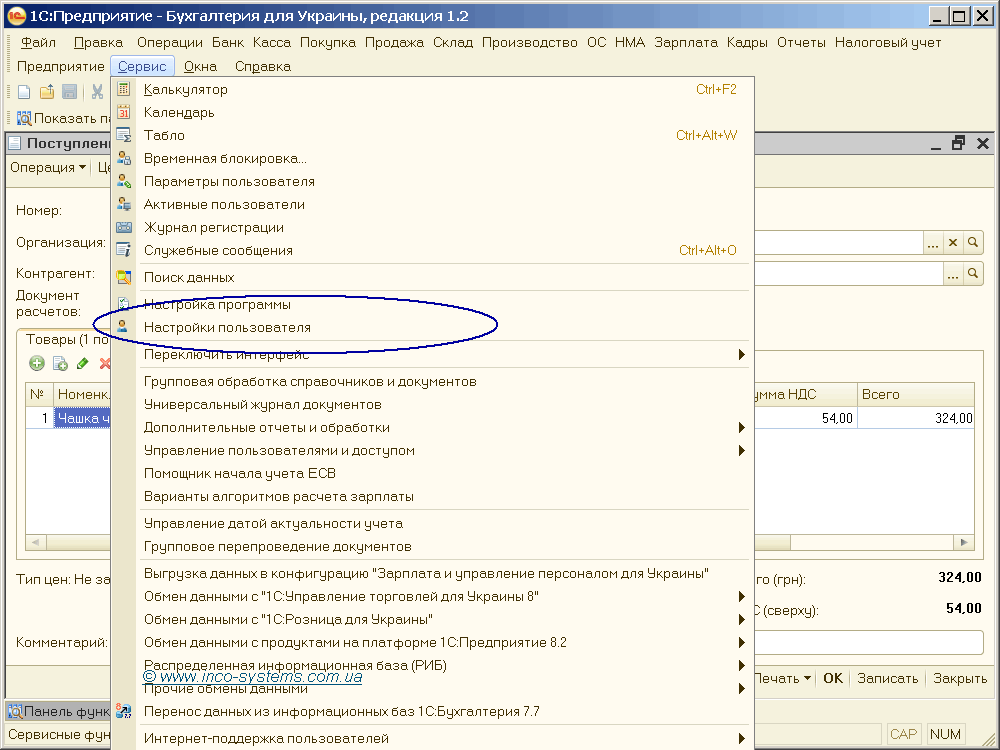Open Настройки пользователя
This screenshot has height=750, width=1000.
coord(433,327)
